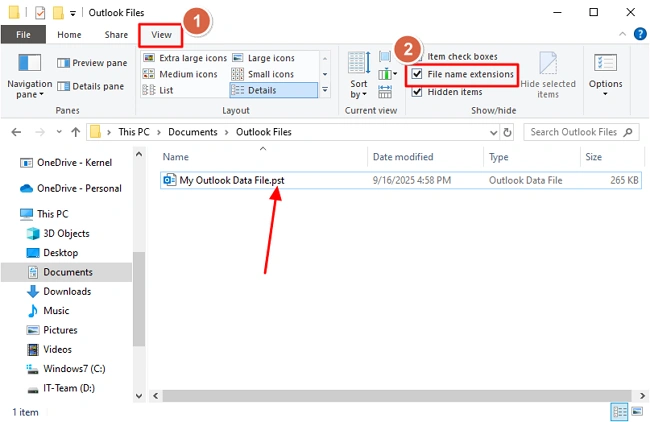
Task: Click Documents in the address bar
Action: (x=193, y=132)
